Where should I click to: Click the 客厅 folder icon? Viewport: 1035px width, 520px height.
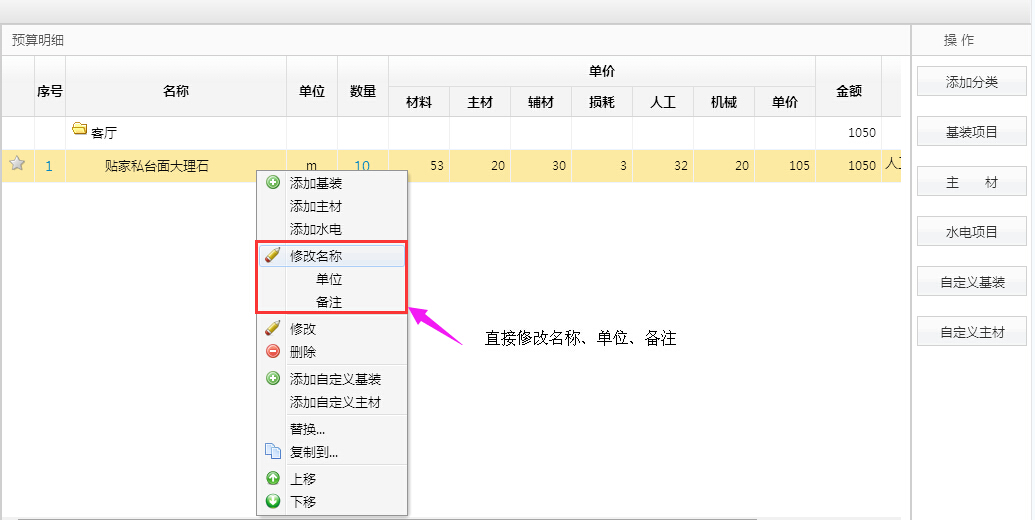click(80, 131)
